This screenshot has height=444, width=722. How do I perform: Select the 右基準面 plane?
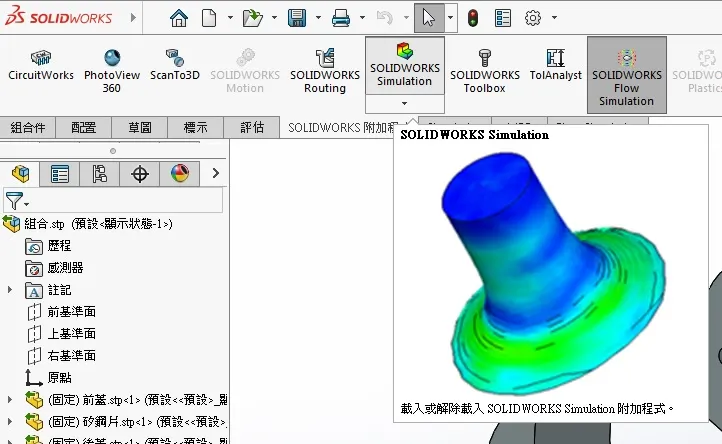[x=61, y=356]
